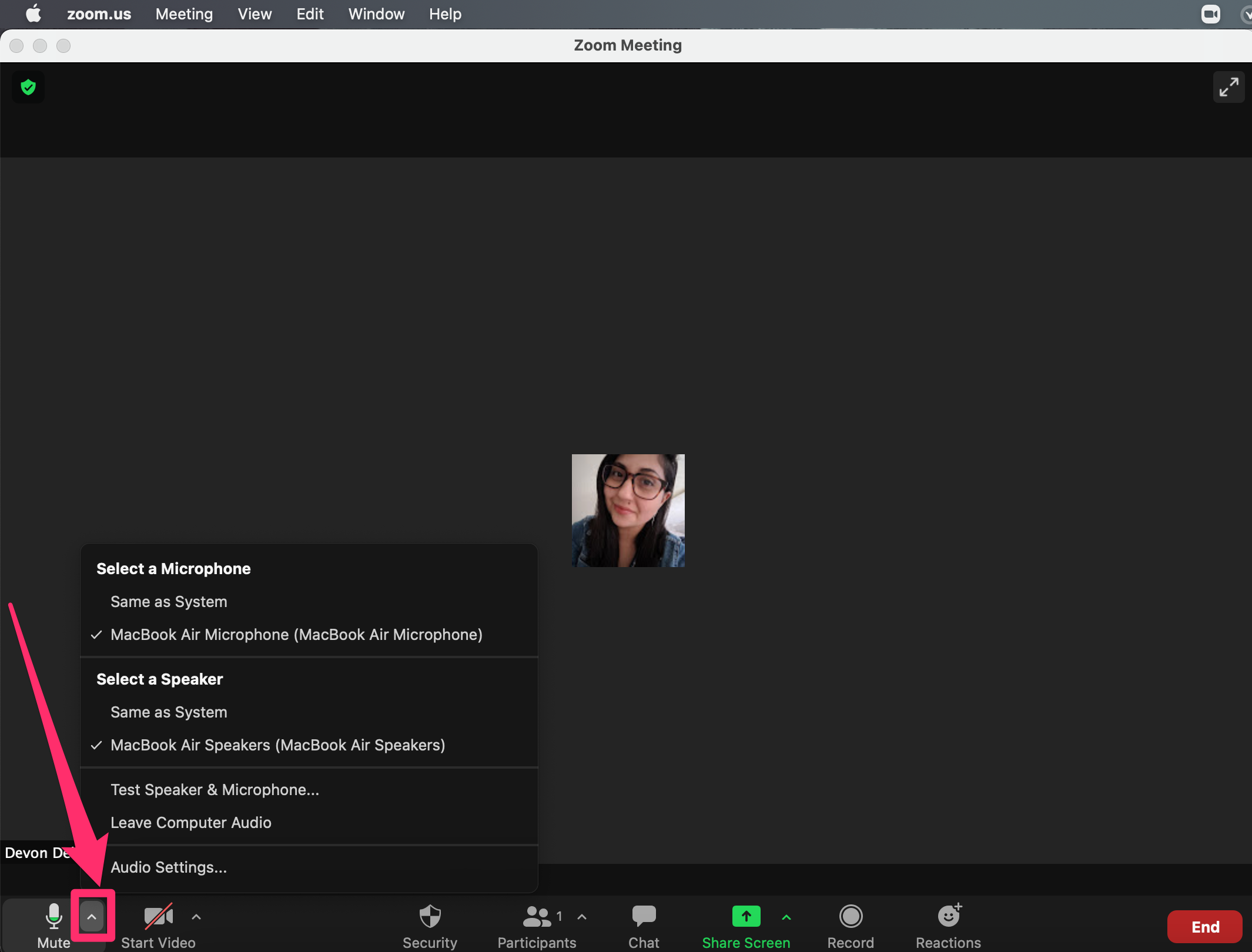Click zoom.us menu bar item
The width and height of the screenshot is (1252, 952).
click(x=98, y=14)
